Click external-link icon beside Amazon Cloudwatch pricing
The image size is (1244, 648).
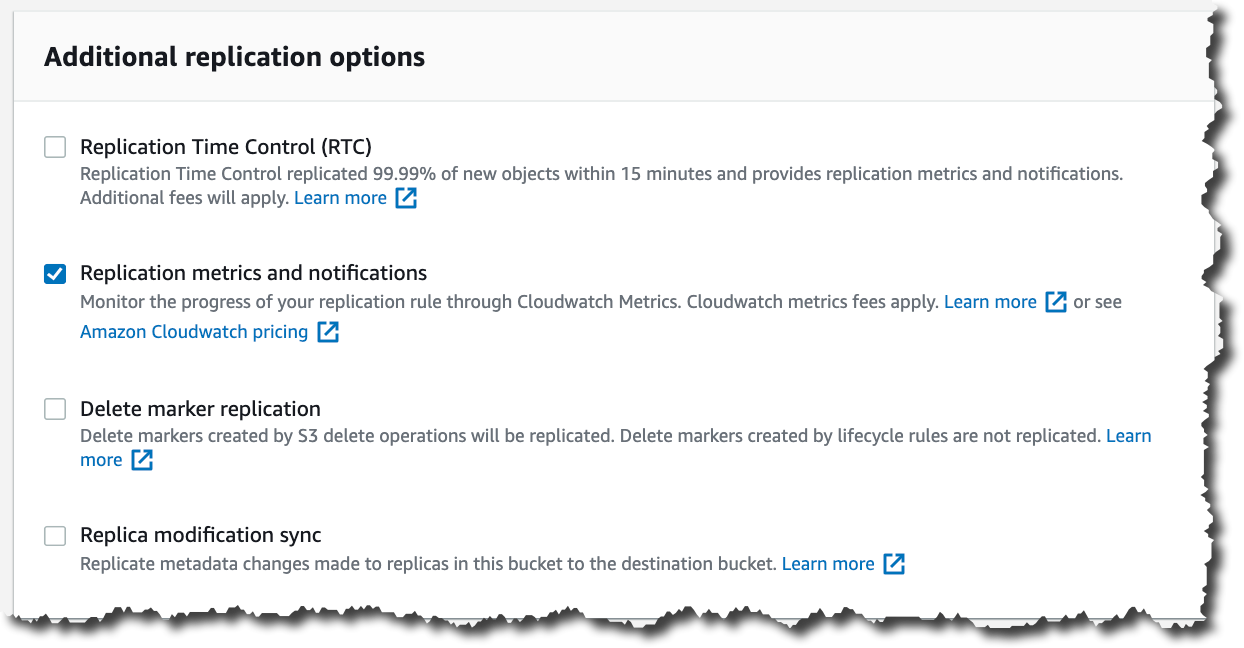(x=328, y=332)
